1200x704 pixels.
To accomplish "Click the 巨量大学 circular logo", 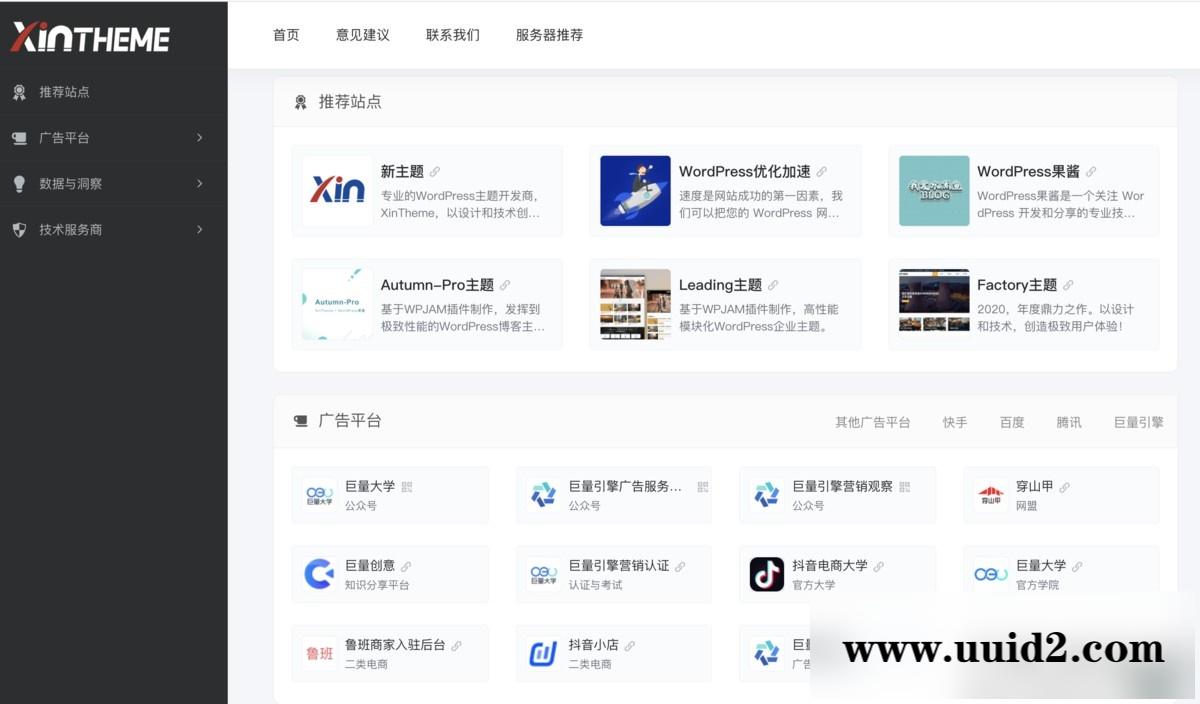I will coord(318,494).
